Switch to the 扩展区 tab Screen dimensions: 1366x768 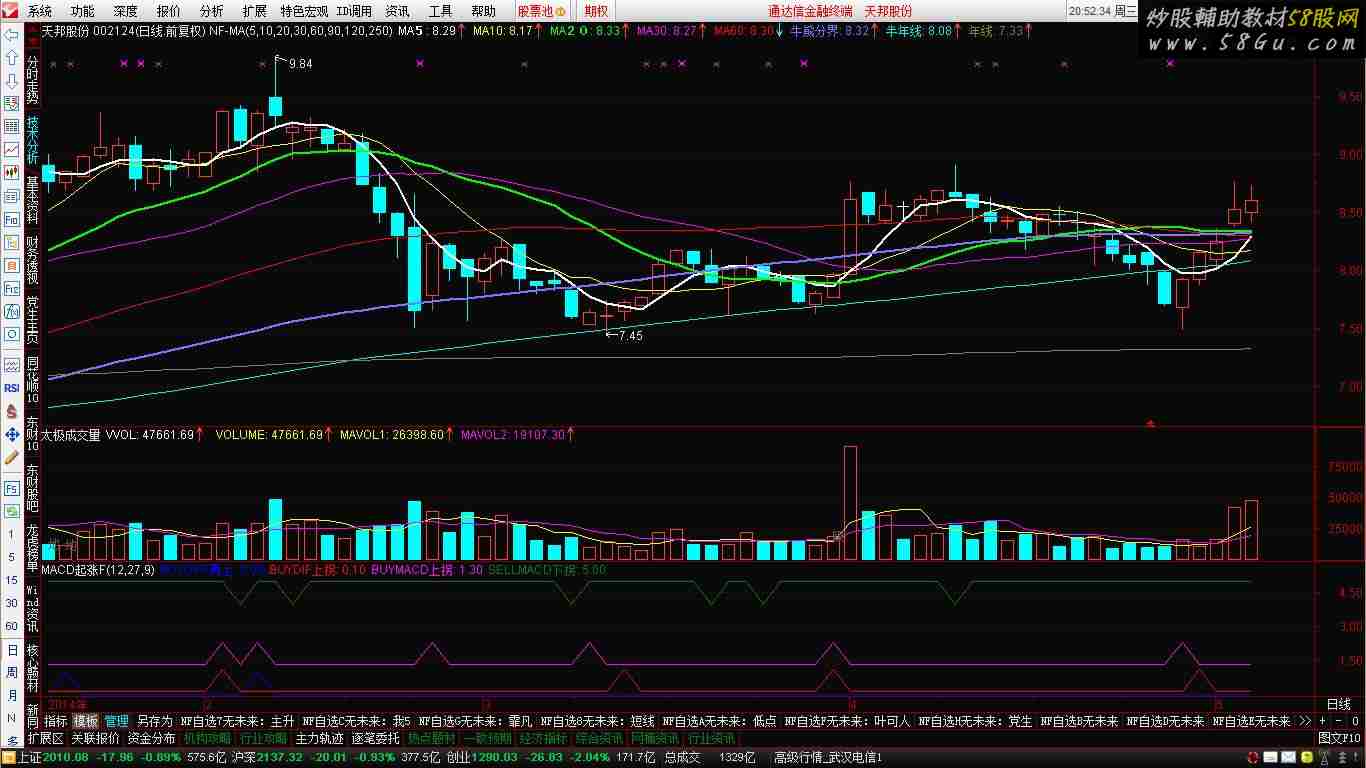click(x=45, y=738)
